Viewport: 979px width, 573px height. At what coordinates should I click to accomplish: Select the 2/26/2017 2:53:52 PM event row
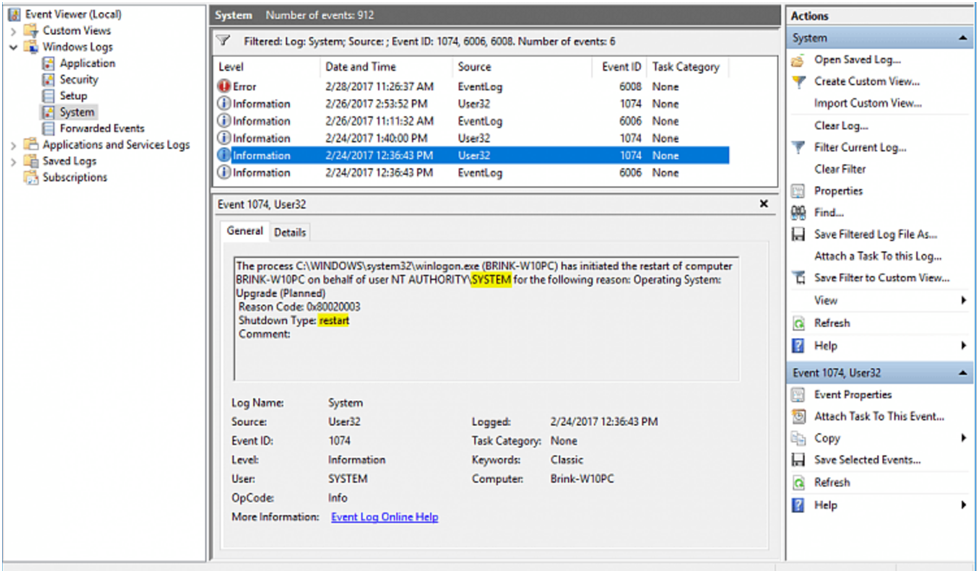click(x=472, y=104)
